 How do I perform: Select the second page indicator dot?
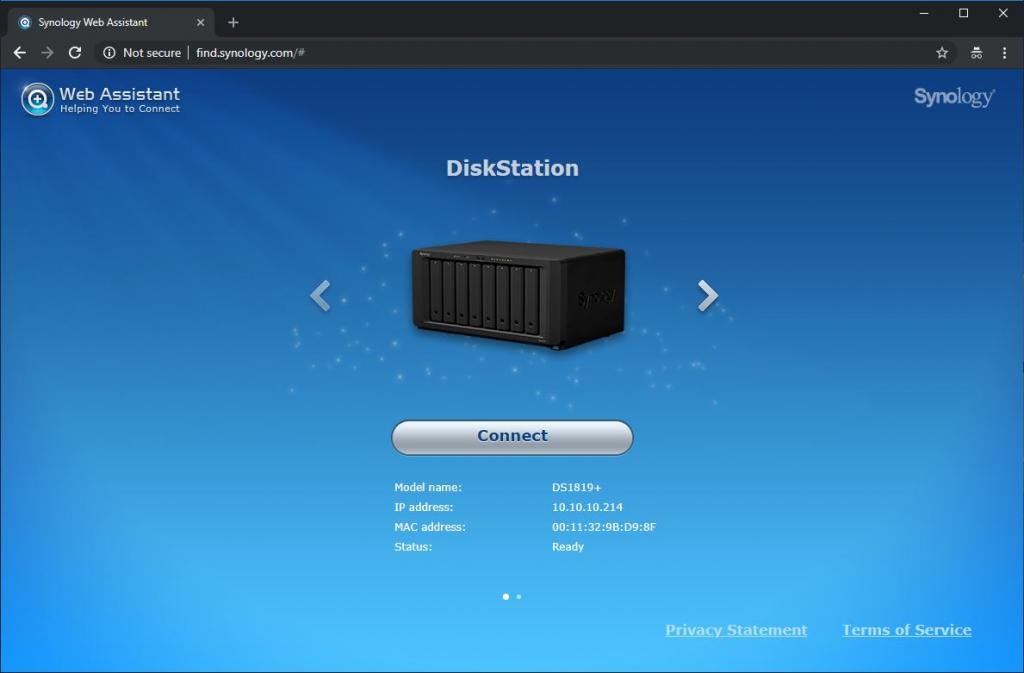[x=519, y=597]
